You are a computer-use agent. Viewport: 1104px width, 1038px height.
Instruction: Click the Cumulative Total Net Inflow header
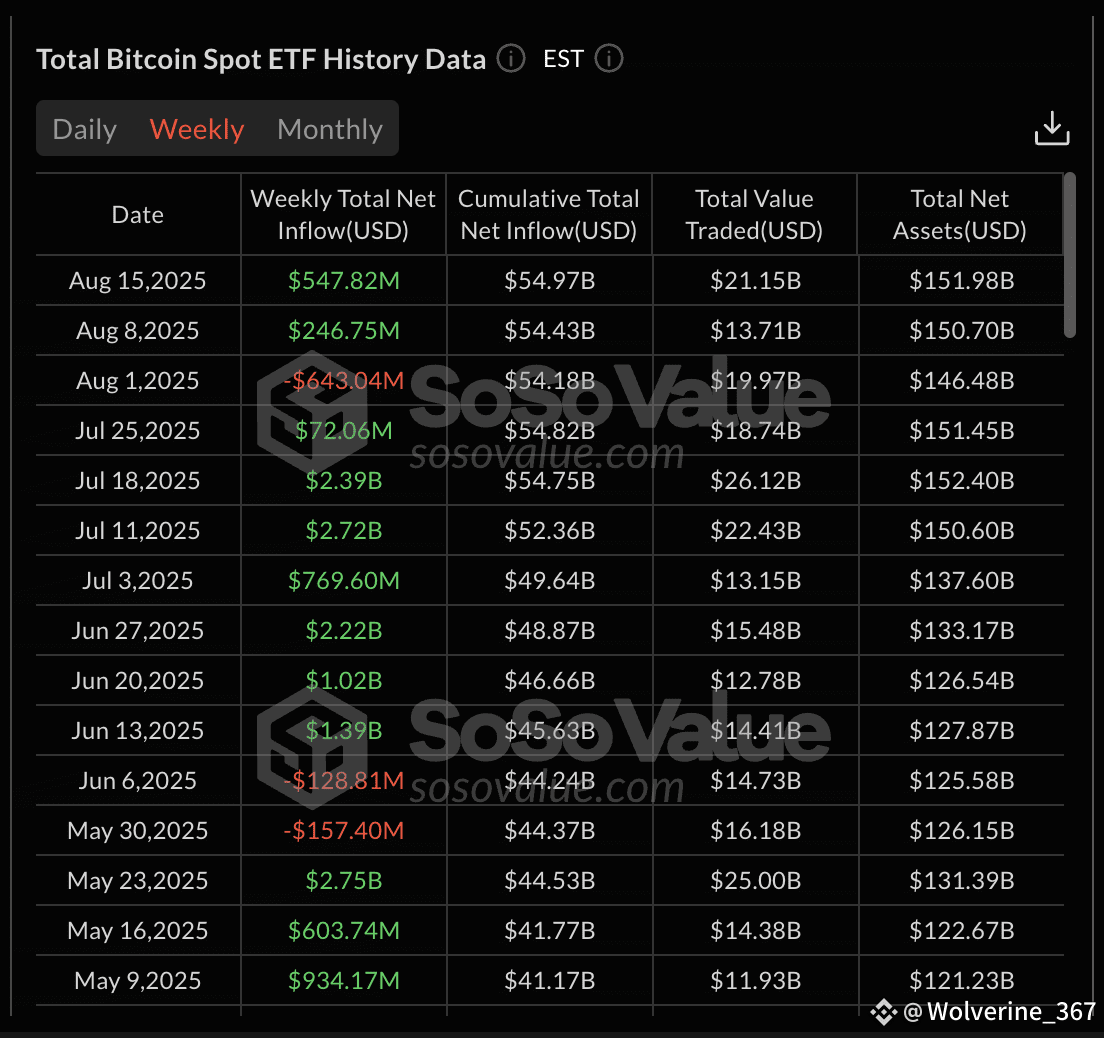tap(549, 214)
